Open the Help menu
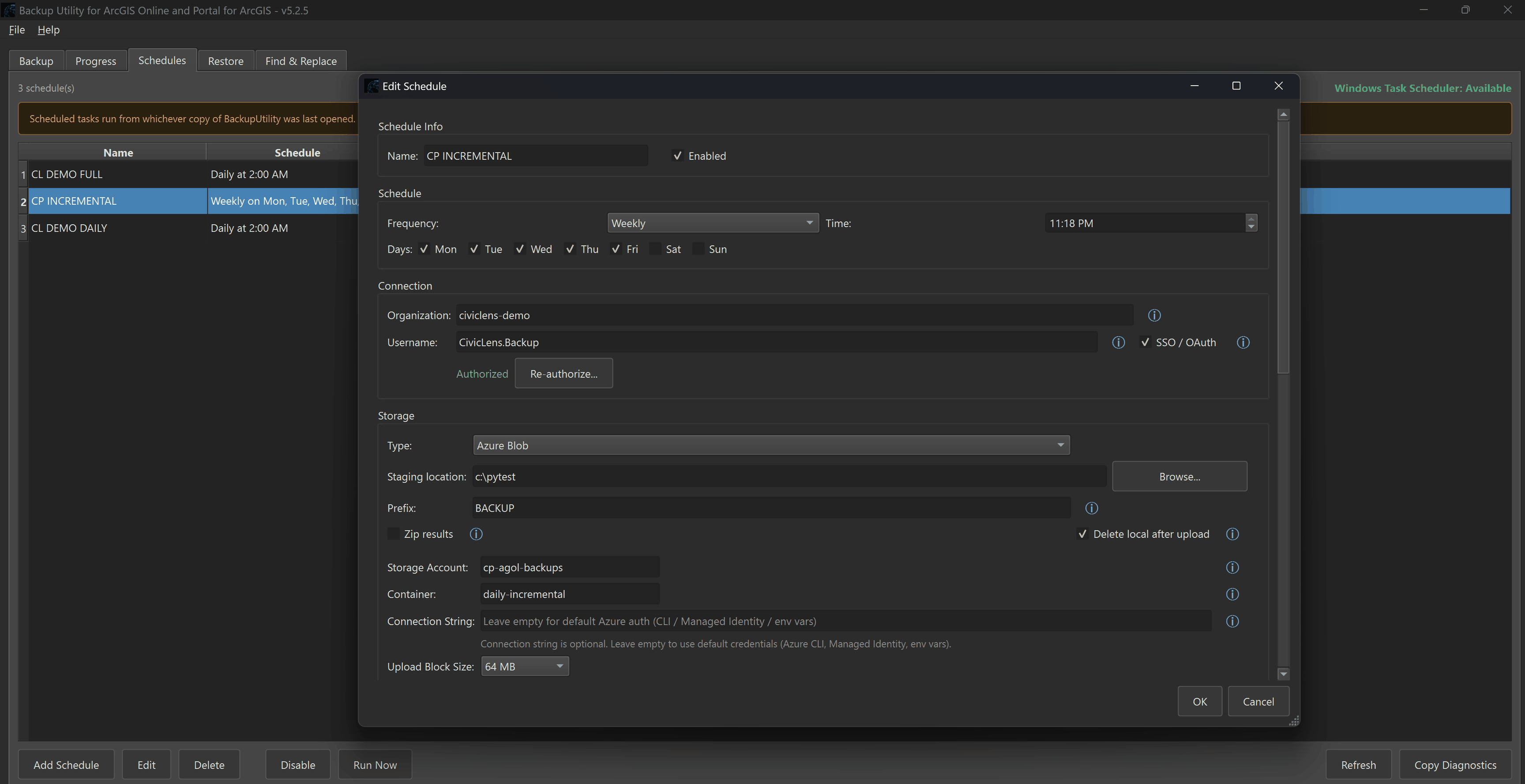Screen dimensions: 1525x784 point(49,30)
